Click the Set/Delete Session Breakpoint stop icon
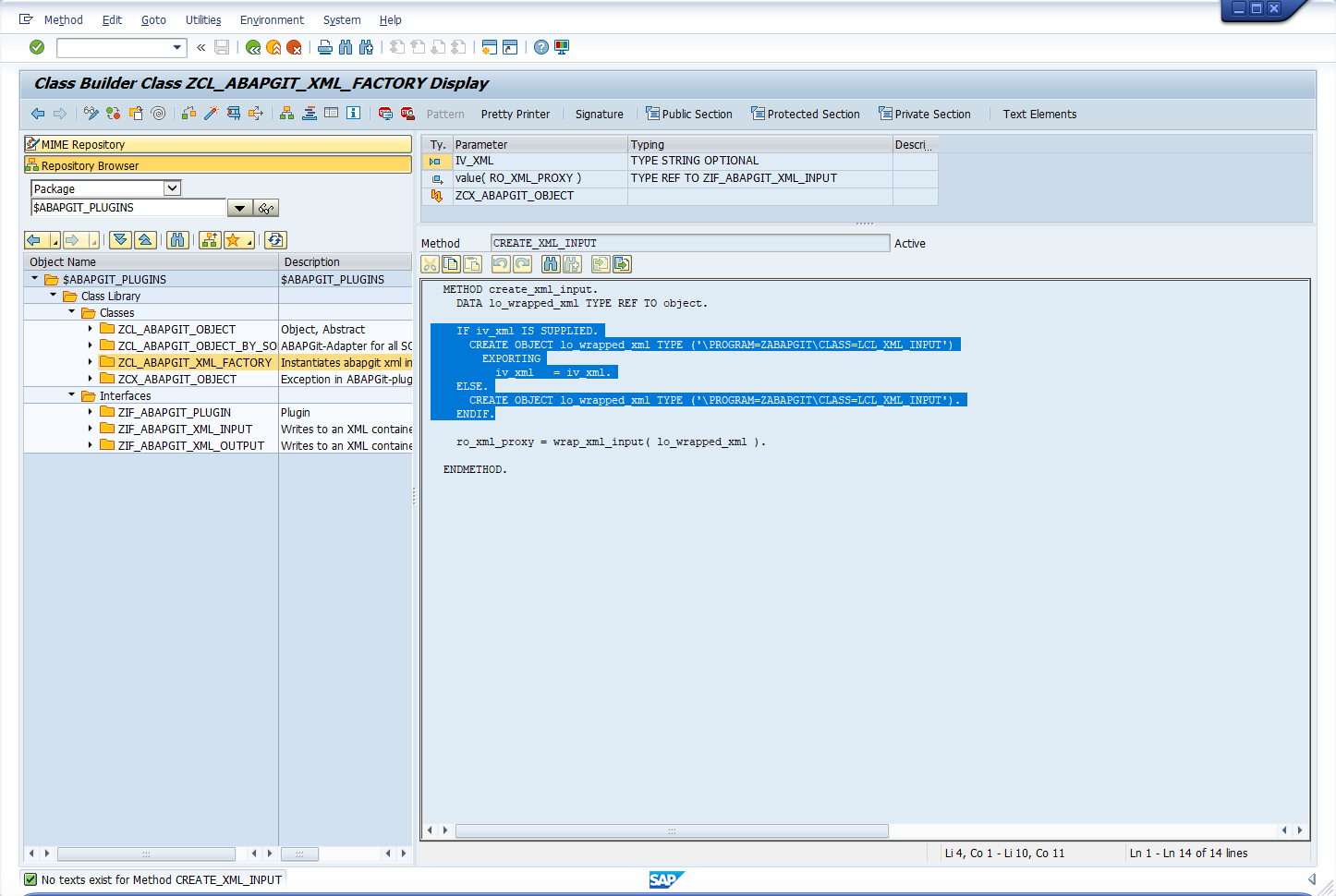 (385, 114)
